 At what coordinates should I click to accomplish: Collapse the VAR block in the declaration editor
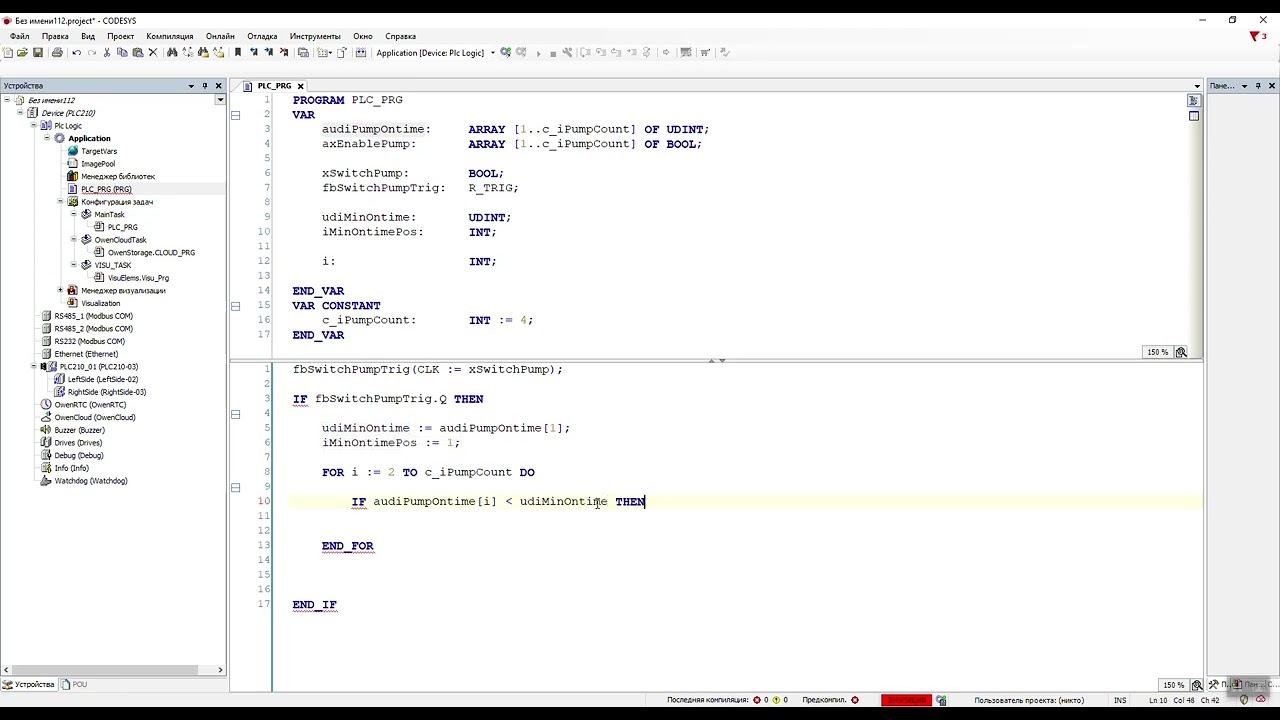[236, 115]
